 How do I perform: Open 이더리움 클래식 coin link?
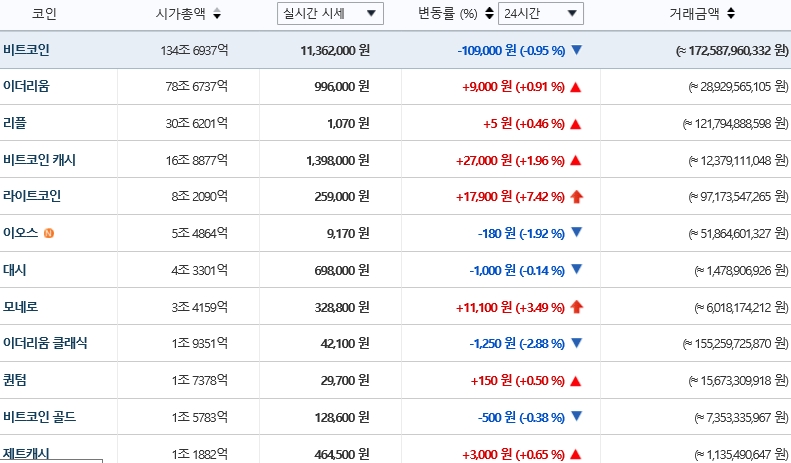(45, 343)
